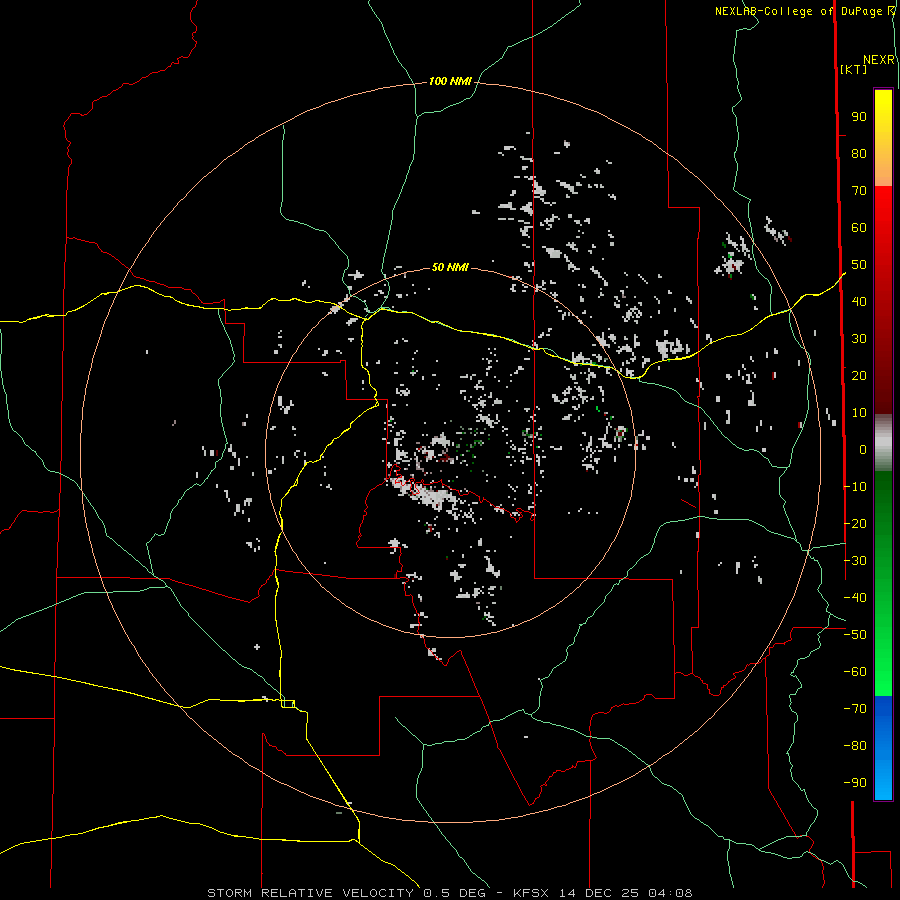Pick the gray zero-velocity segment of the color bar

[883, 443]
